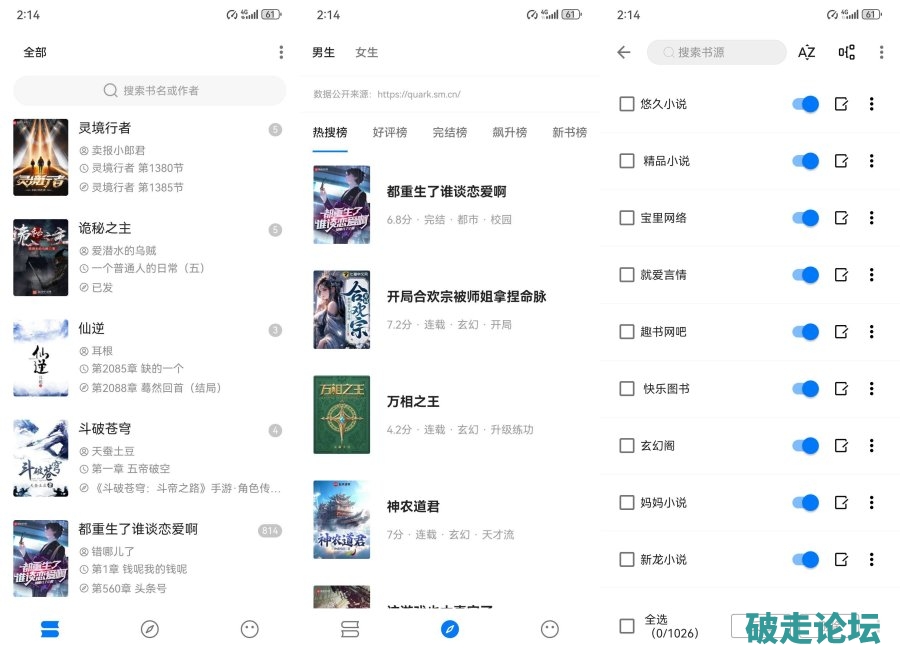Open the three-dot menu for 就爱言情

click(x=871, y=274)
